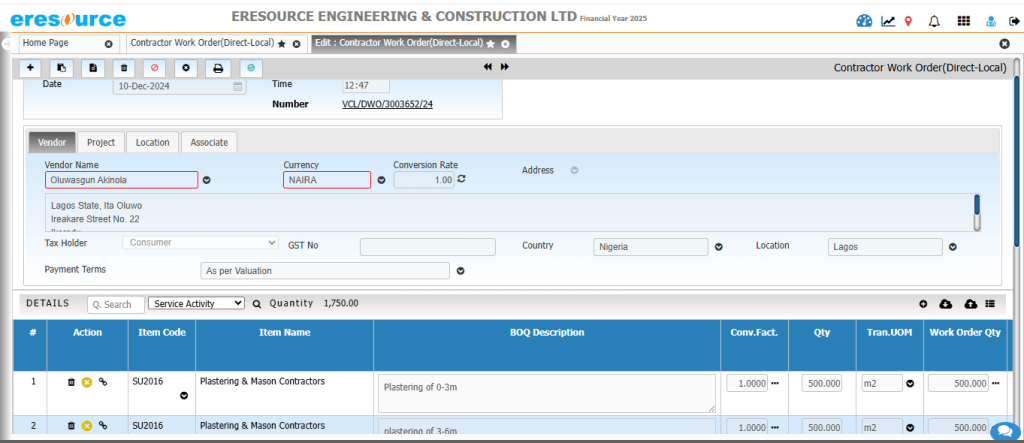This screenshot has width=1024, height=443.
Task: Open the dashboard gauge icon in header
Action: 864,21
